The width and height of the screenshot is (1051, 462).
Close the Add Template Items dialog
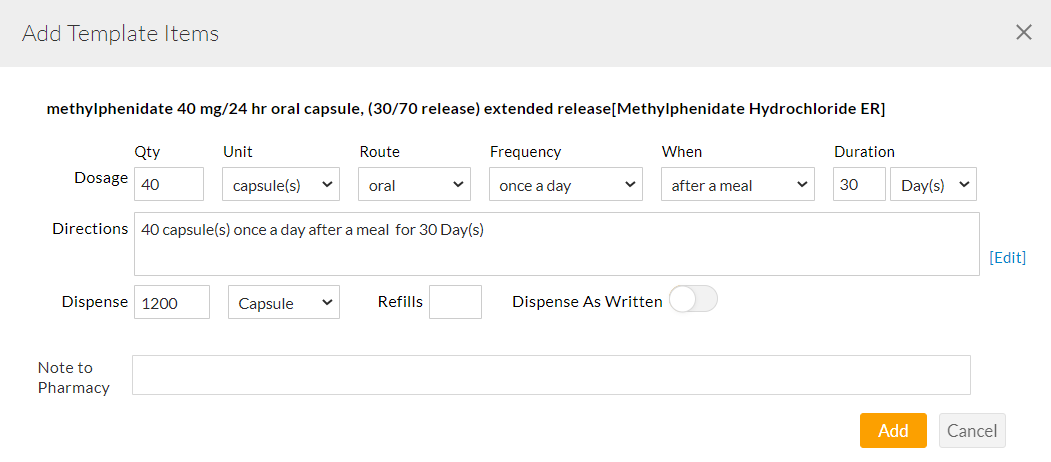click(x=1023, y=33)
